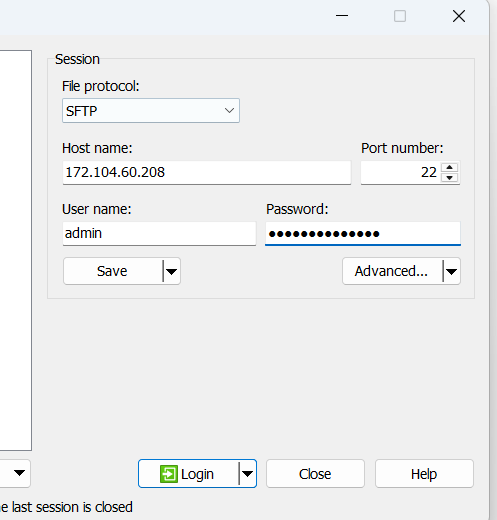Screen dimensions: 497x520
Task: Click the Save session button
Action: coord(113,271)
